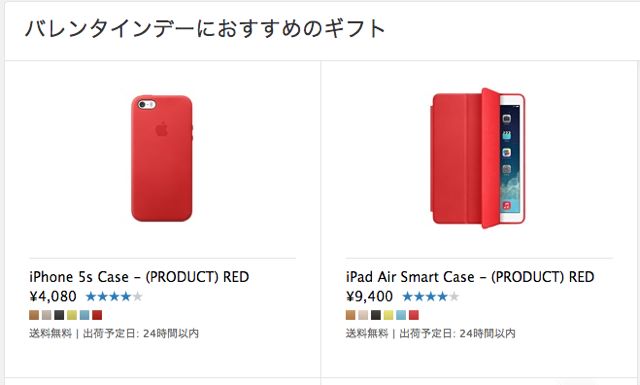The height and width of the screenshot is (385, 640).
Task: Select beige swatch for iPhone 5s Case
Action: (x=47, y=315)
